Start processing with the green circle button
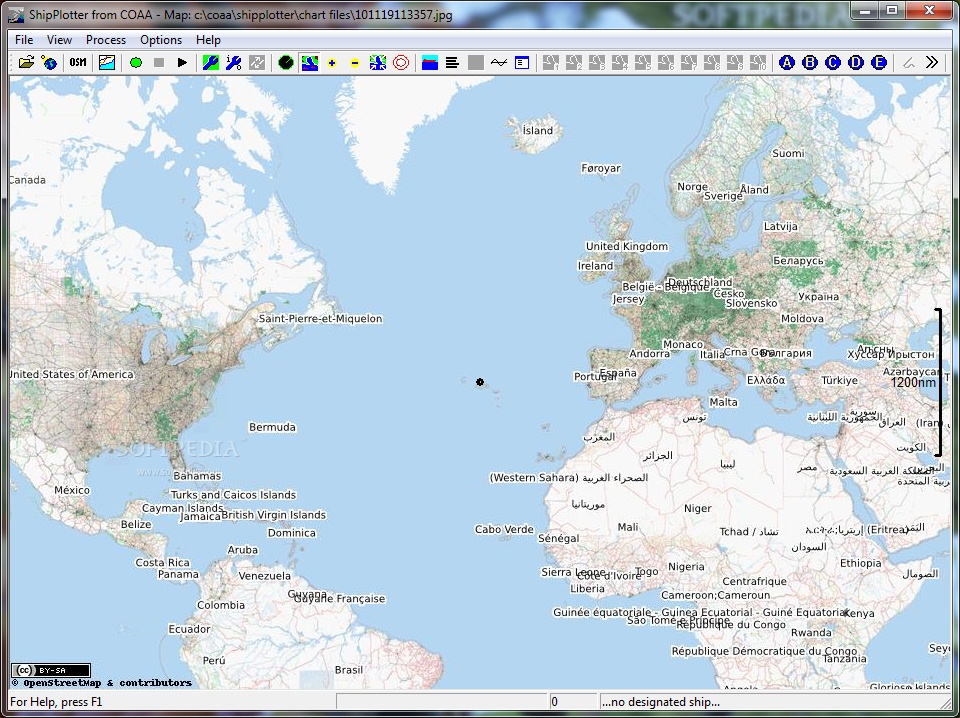The width and height of the screenshot is (960, 718). pyautogui.click(x=136, y=62)
